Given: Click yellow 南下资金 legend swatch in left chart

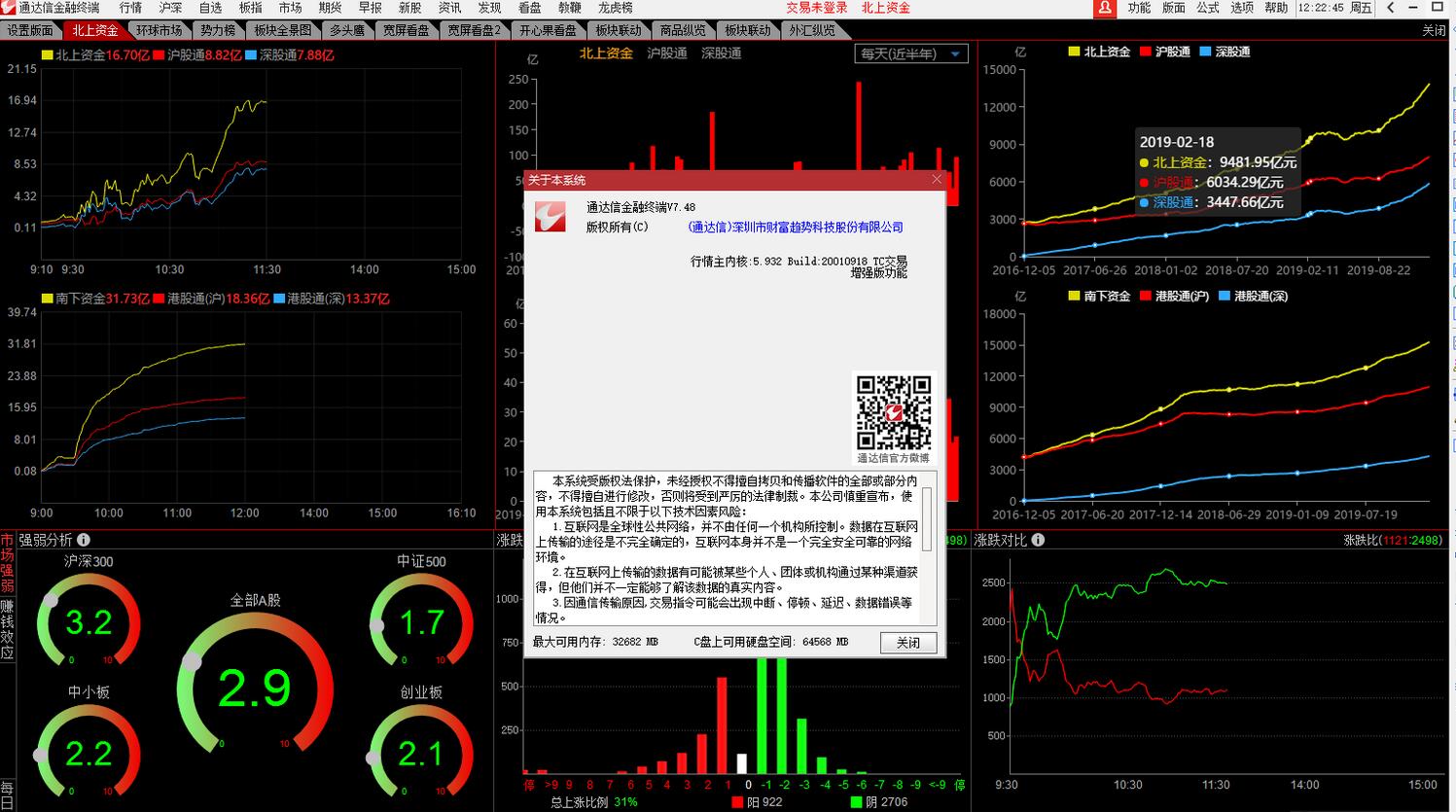Looking at the screenshot, I should pos(47,299).
